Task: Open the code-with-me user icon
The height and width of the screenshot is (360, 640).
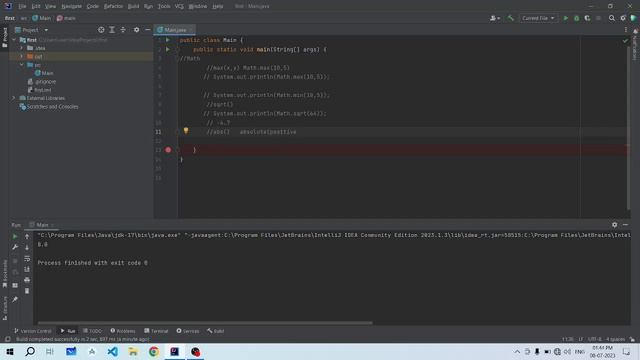Action: tap(495, 18)
